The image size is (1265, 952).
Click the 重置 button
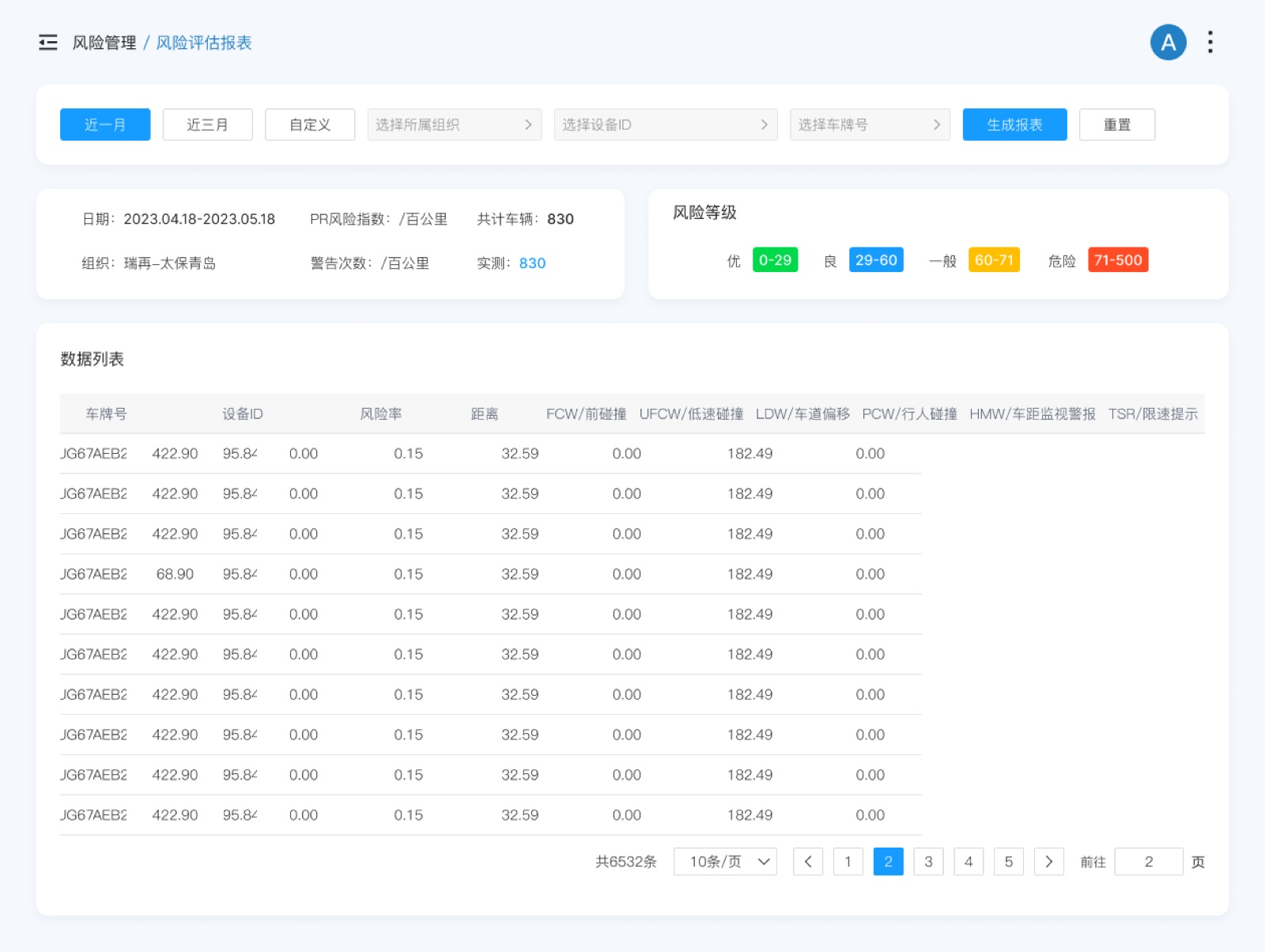[1117, 125]
